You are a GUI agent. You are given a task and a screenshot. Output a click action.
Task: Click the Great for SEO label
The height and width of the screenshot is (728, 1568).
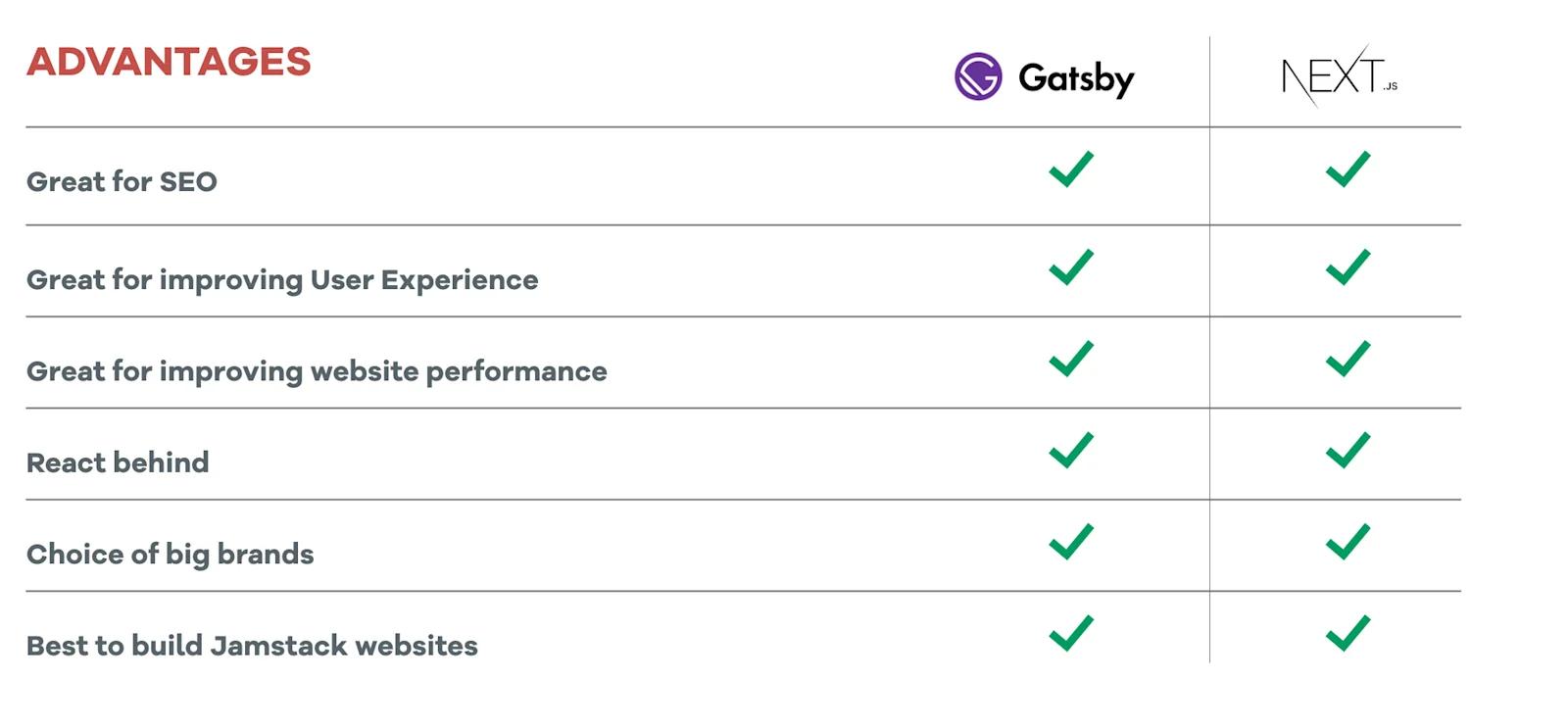coord(122,182)
